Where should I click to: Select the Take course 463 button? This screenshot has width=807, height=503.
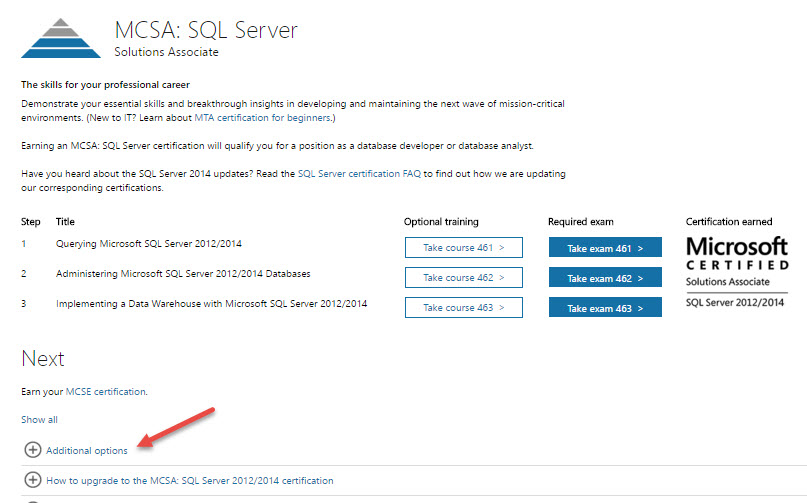click(463, 308)
